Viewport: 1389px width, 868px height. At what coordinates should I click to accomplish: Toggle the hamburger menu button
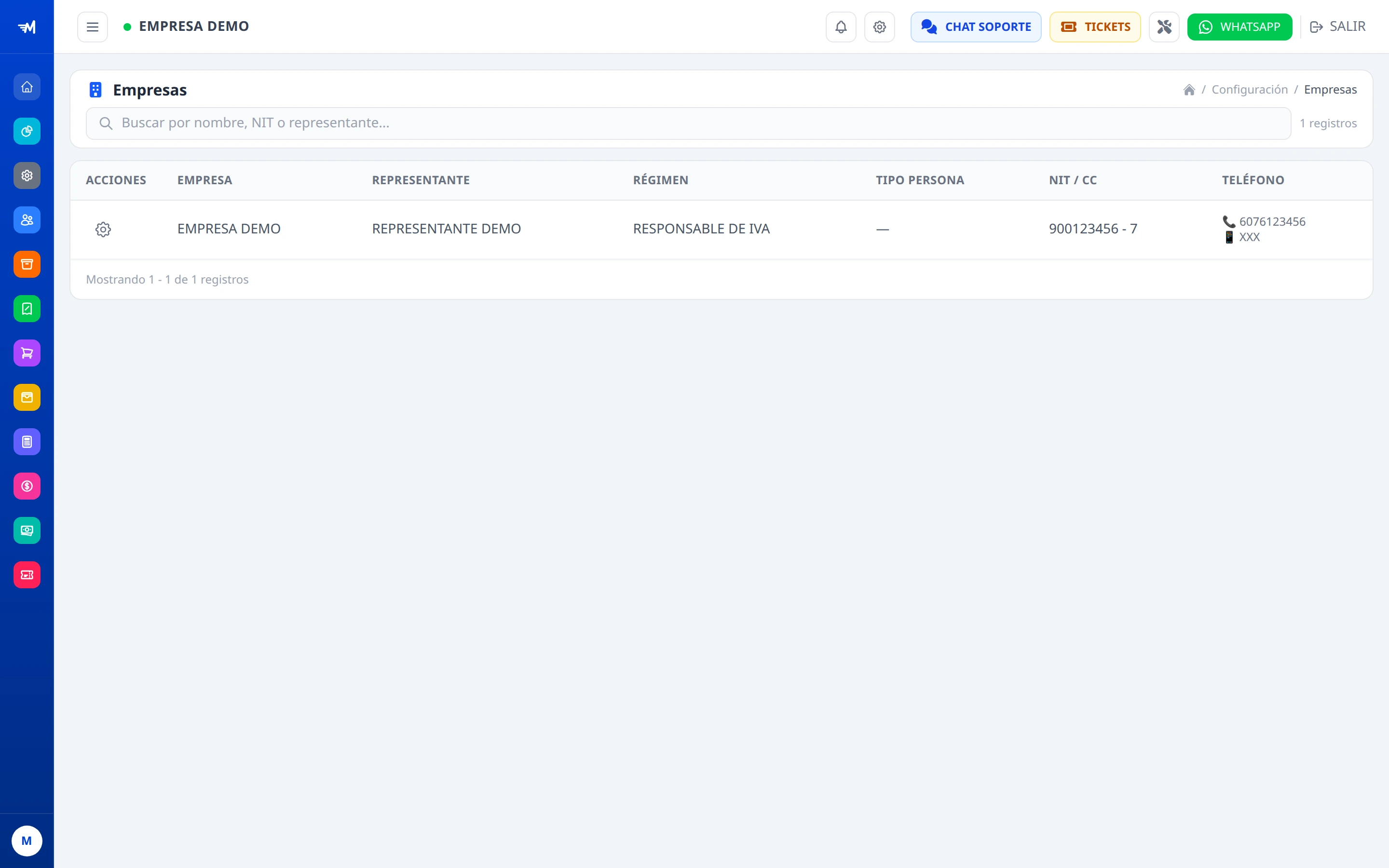[93, 27]
